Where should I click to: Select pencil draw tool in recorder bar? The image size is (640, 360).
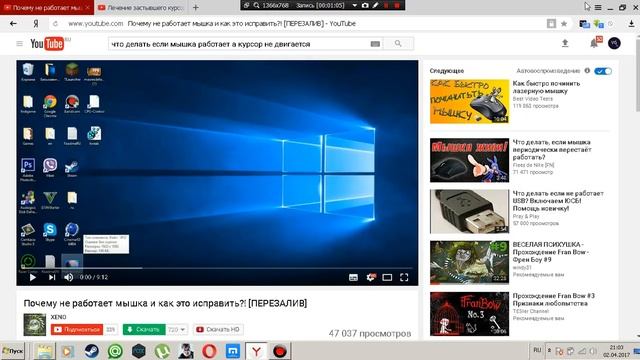(x=376, y=5)
